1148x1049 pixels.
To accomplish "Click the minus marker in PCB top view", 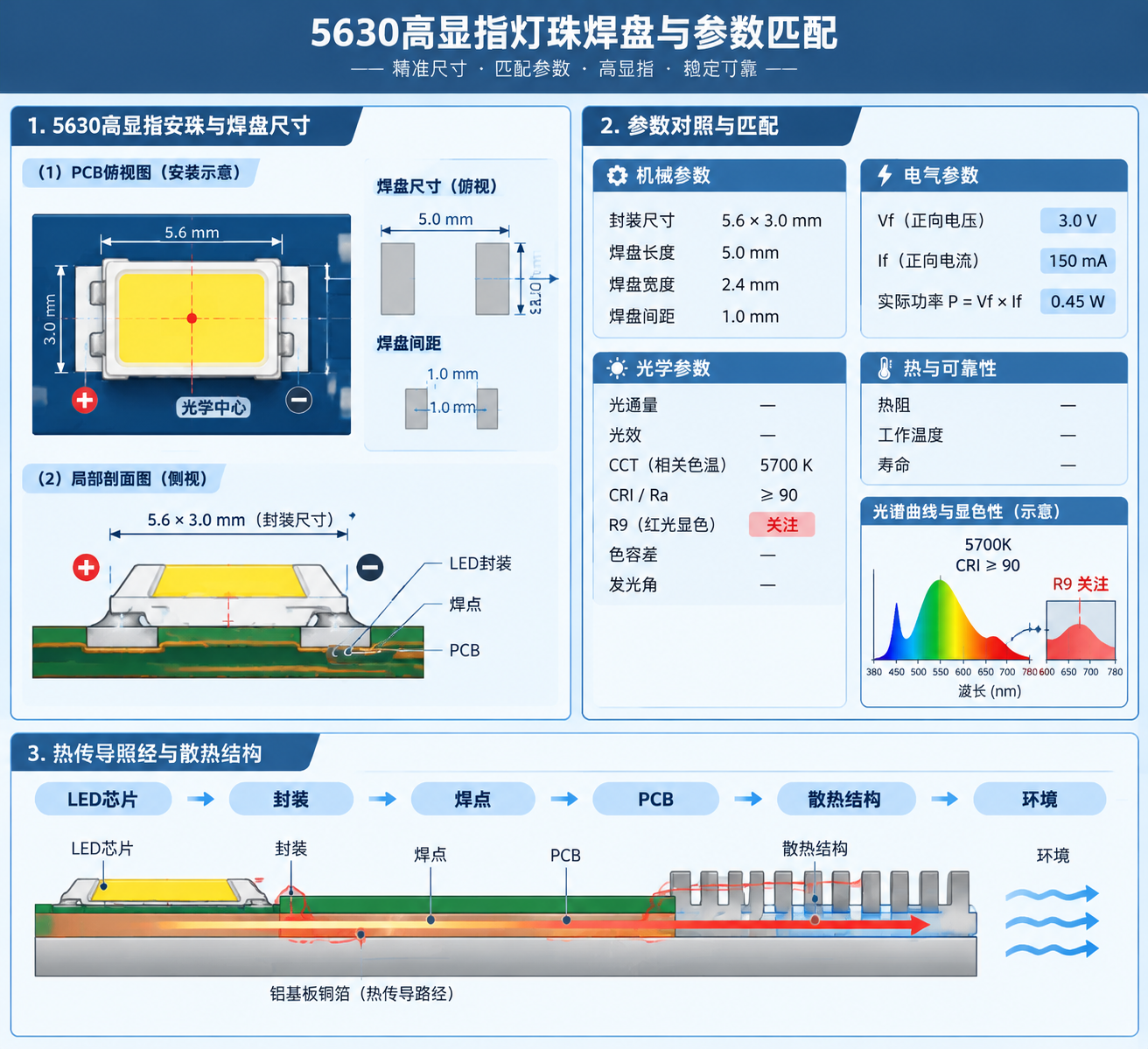I will (299, 400).
